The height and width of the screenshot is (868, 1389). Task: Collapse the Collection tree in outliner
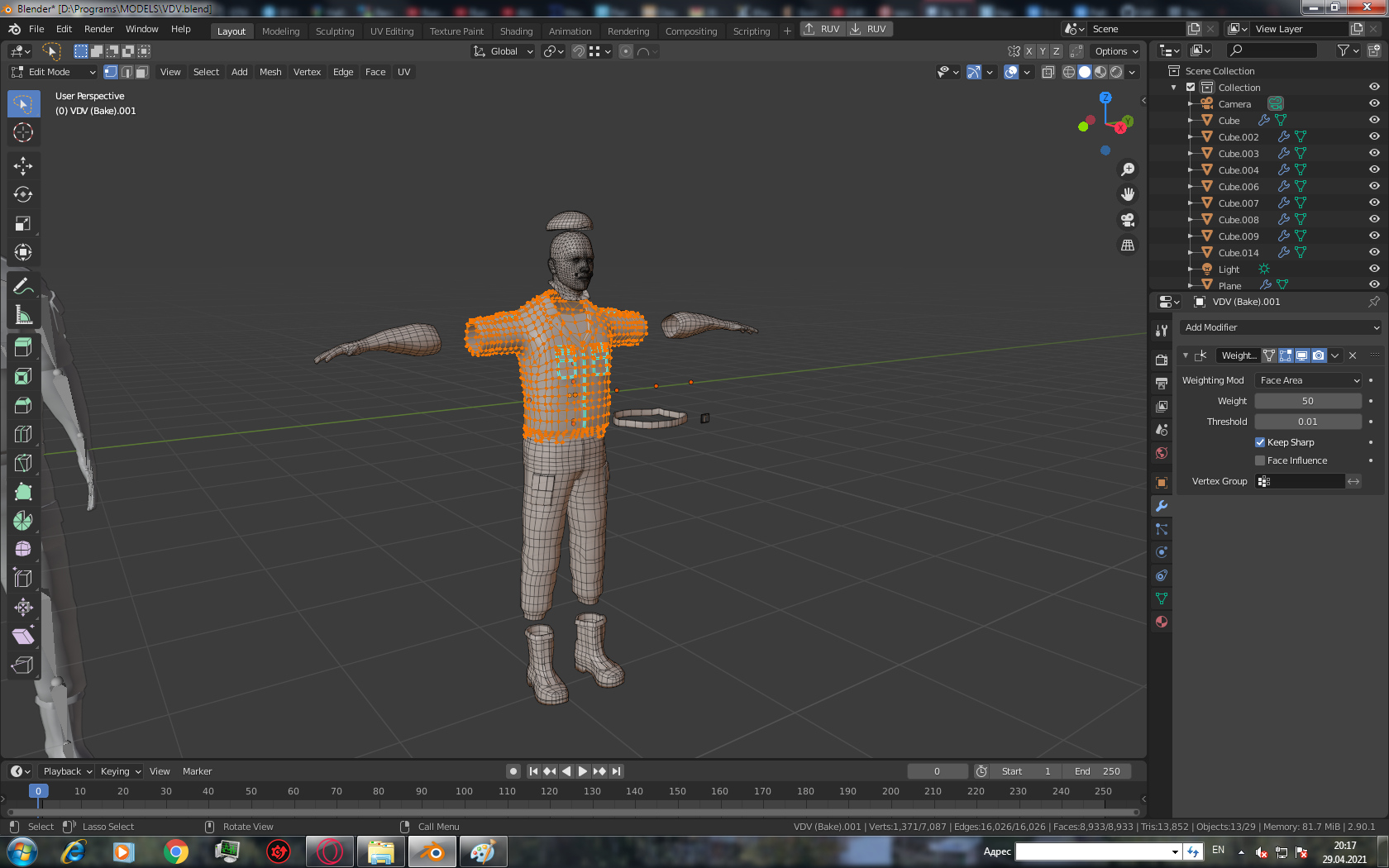pyautogui.click(x=1174, y=88)
